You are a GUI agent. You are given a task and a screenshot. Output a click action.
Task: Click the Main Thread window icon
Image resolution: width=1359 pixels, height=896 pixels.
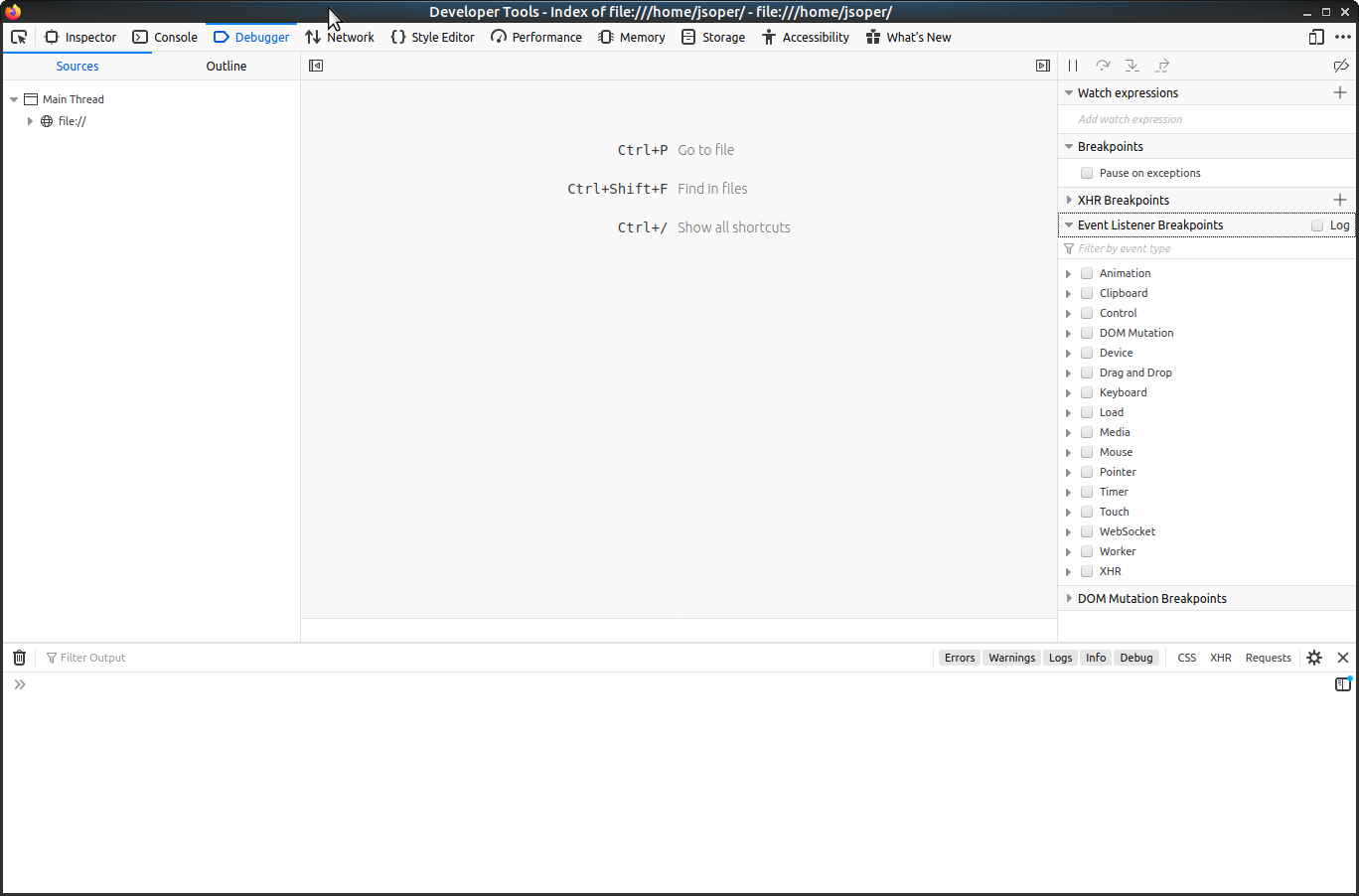31,99
